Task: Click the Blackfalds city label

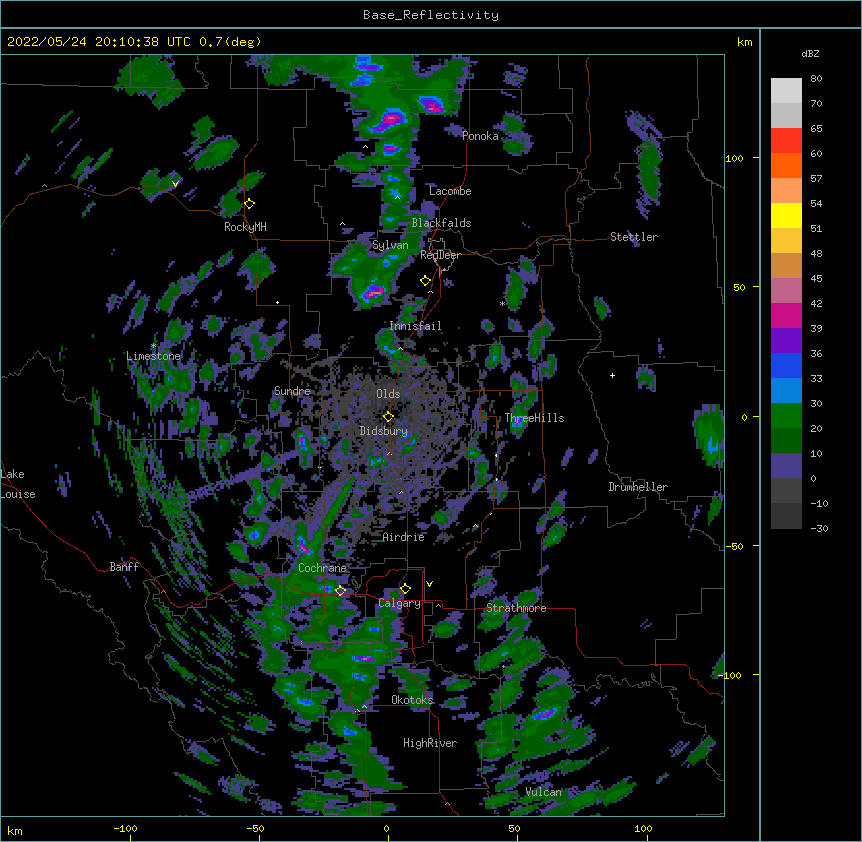Action: (441, 223)
